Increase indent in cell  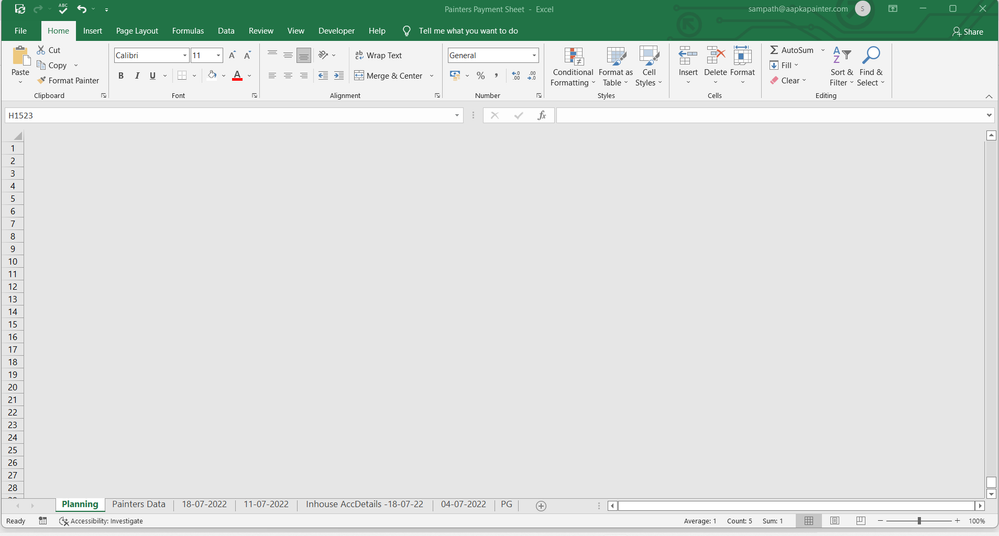(x=339, y=75)
